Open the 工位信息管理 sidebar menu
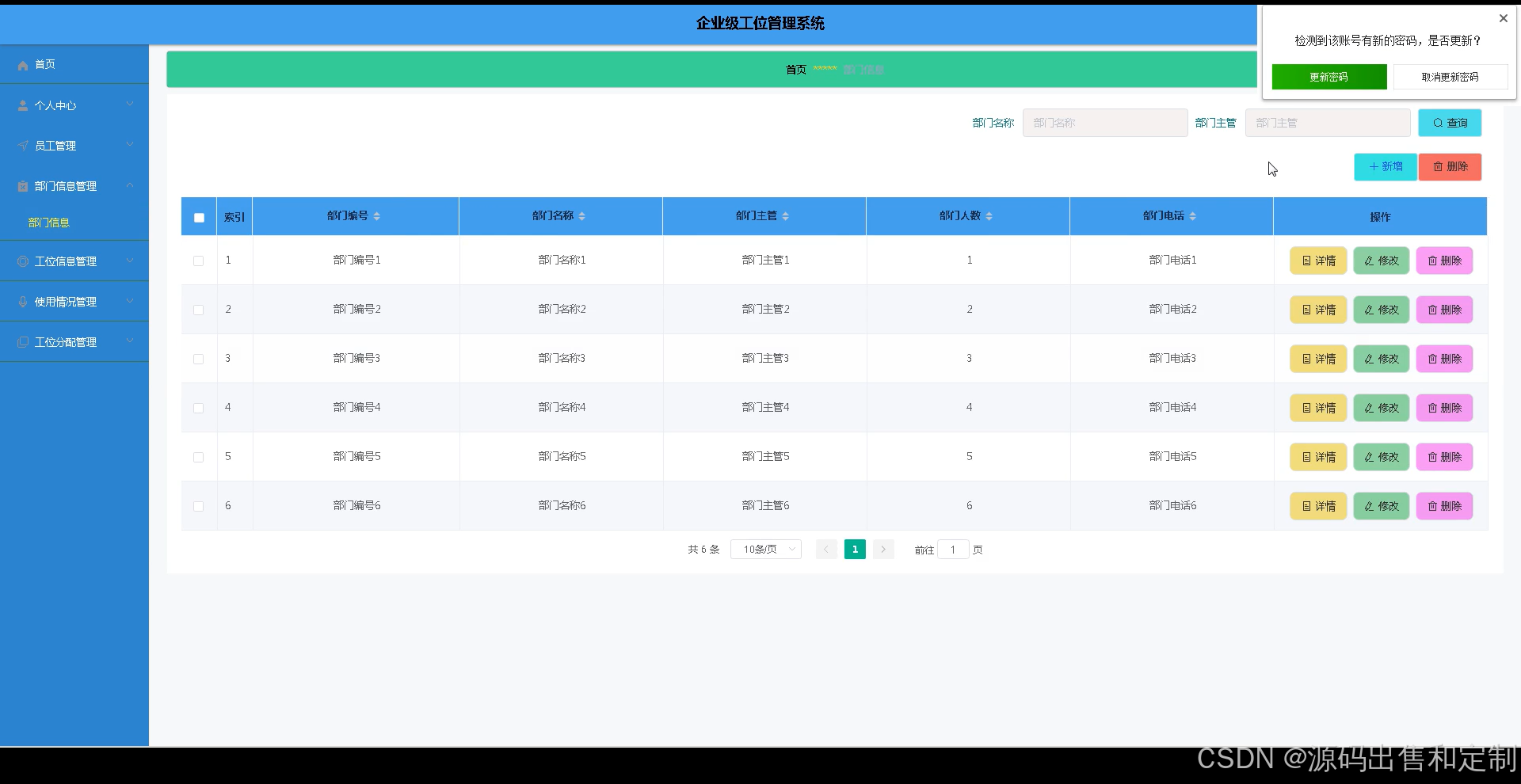Image resolution: width=1521 pixels, height=784 pixels. [x=74, y=261]
